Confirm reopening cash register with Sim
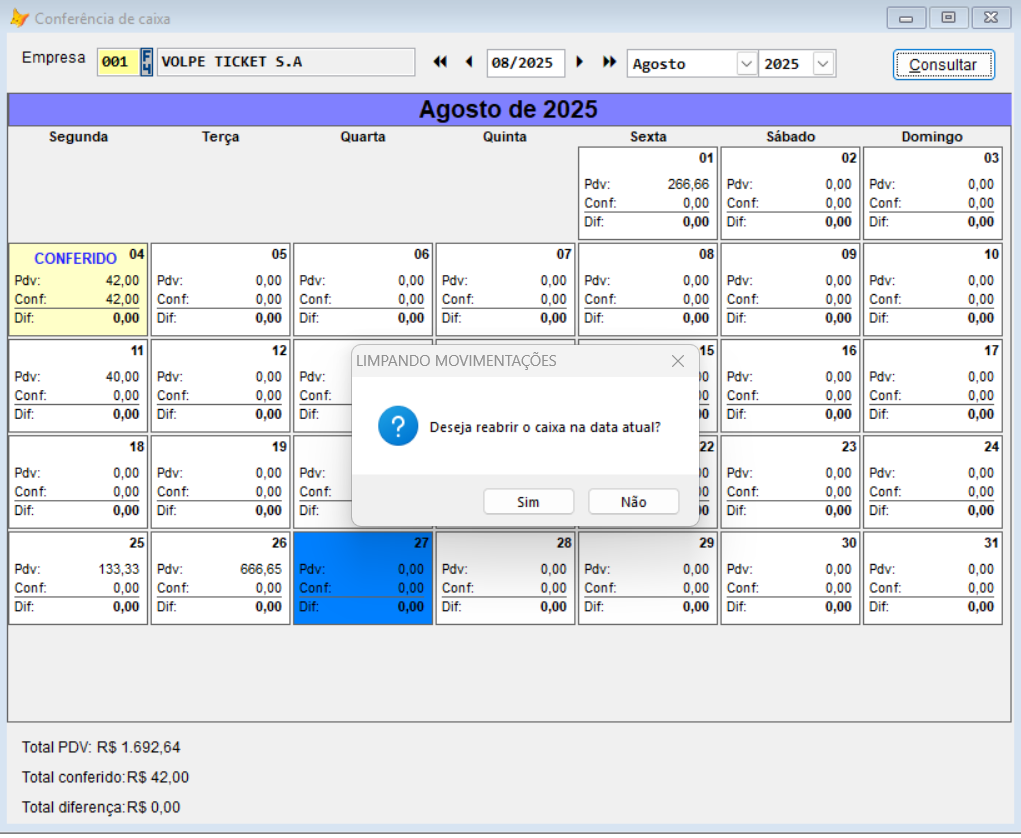The height and width of the screenshot is (838, 1021). (x=528, y=502)
